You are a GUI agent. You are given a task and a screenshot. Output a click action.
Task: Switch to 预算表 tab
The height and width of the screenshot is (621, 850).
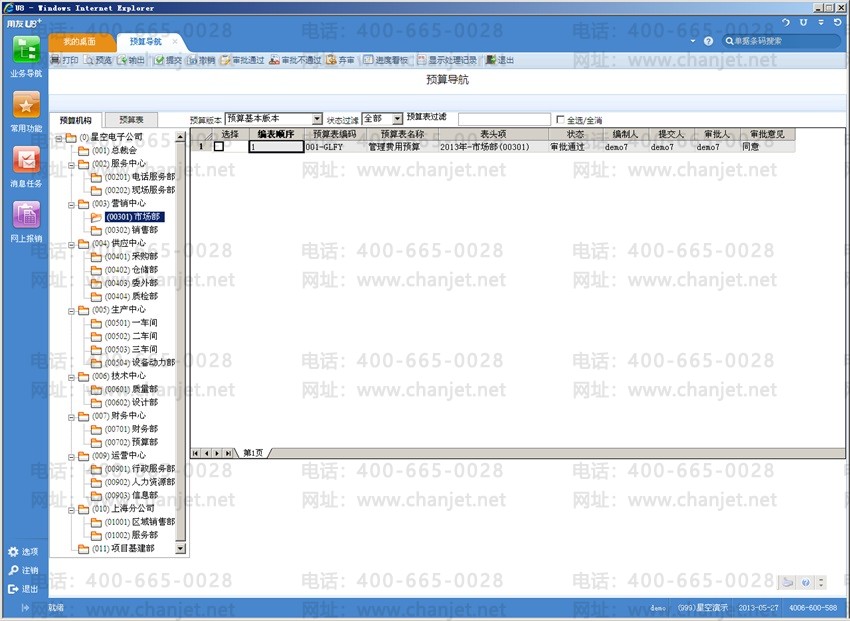131,120
